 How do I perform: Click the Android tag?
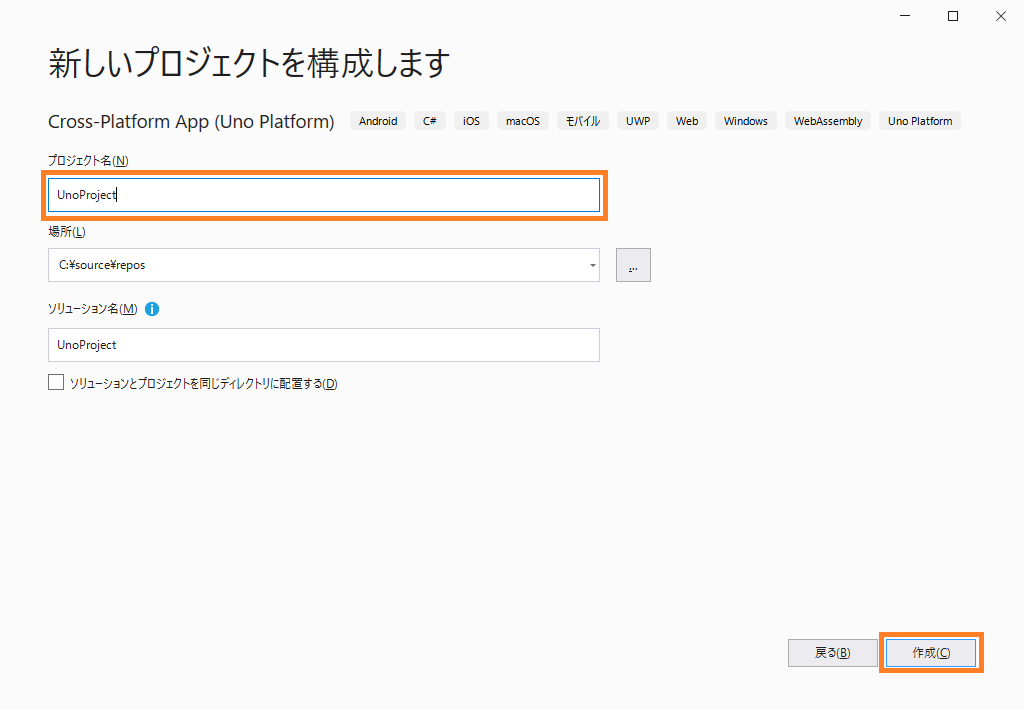pos(378,121)
